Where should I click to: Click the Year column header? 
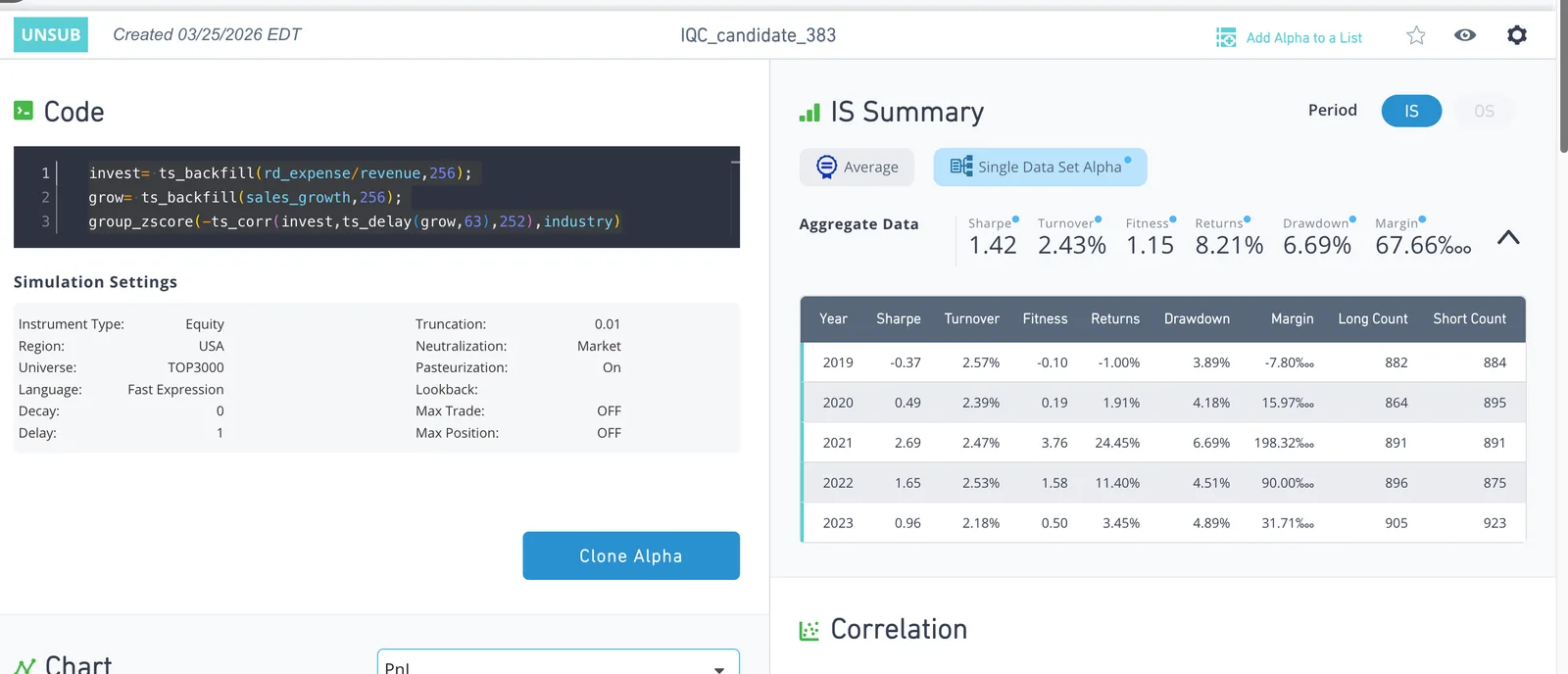tap(833, 318)
